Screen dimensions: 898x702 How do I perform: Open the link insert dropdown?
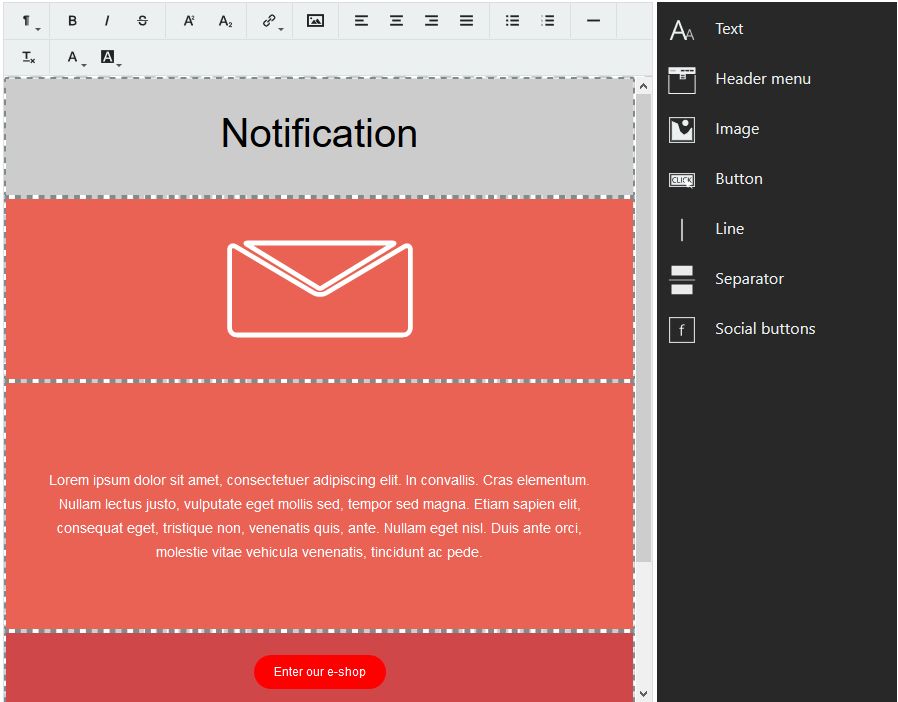[272, 20]
